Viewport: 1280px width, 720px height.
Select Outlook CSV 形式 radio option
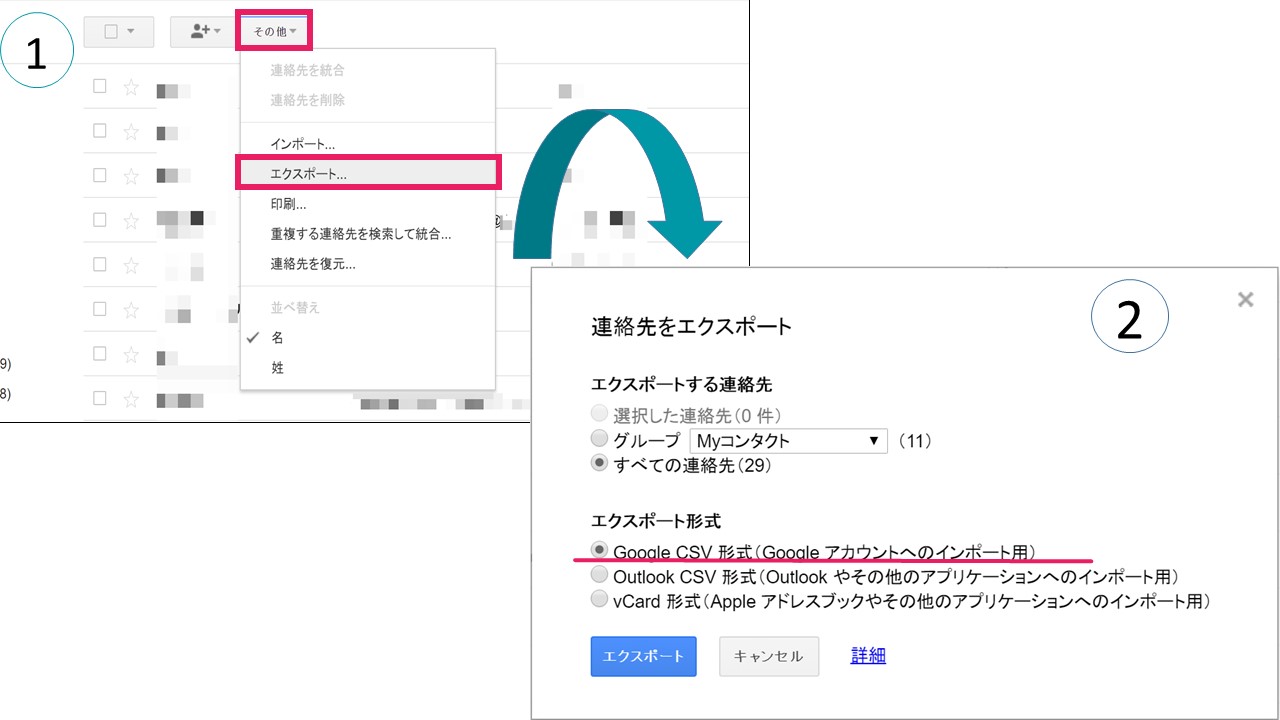[x=599, y=575]
